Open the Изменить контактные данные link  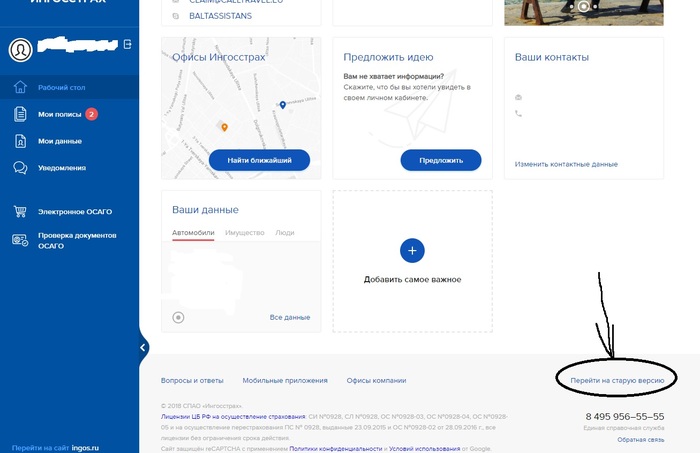(566, 163)
